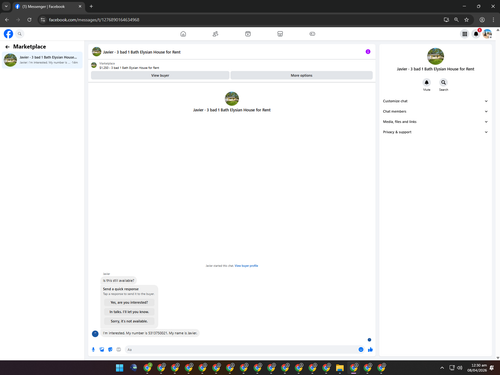Click the $1,250 listing line under Marketplace

coord(129,68)
